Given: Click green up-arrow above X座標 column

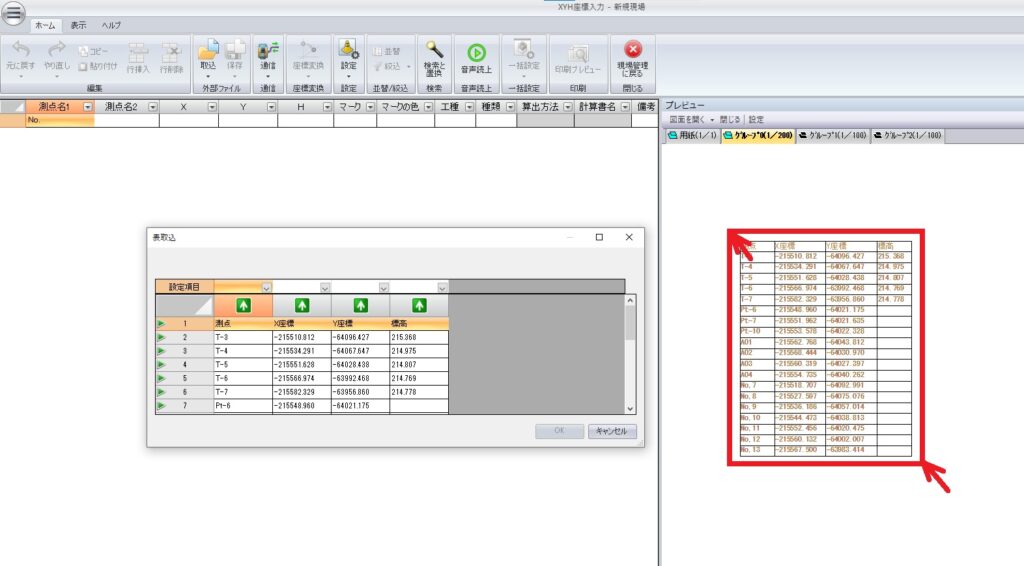Looking at the screenshot, I should pyautogui.click(x=301, y=304).
